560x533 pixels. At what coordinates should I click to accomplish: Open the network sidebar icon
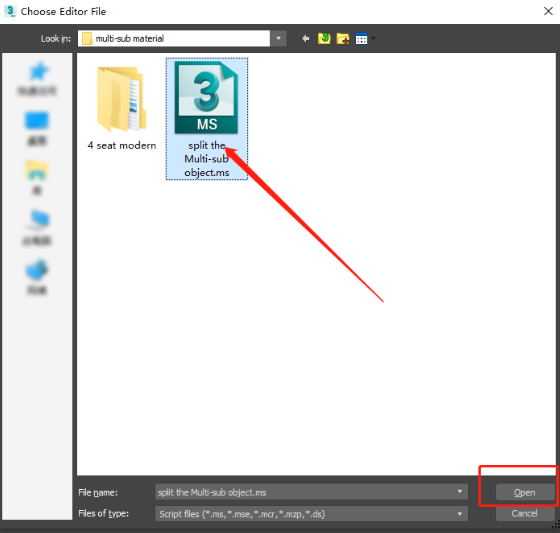[x=37, y=277]
